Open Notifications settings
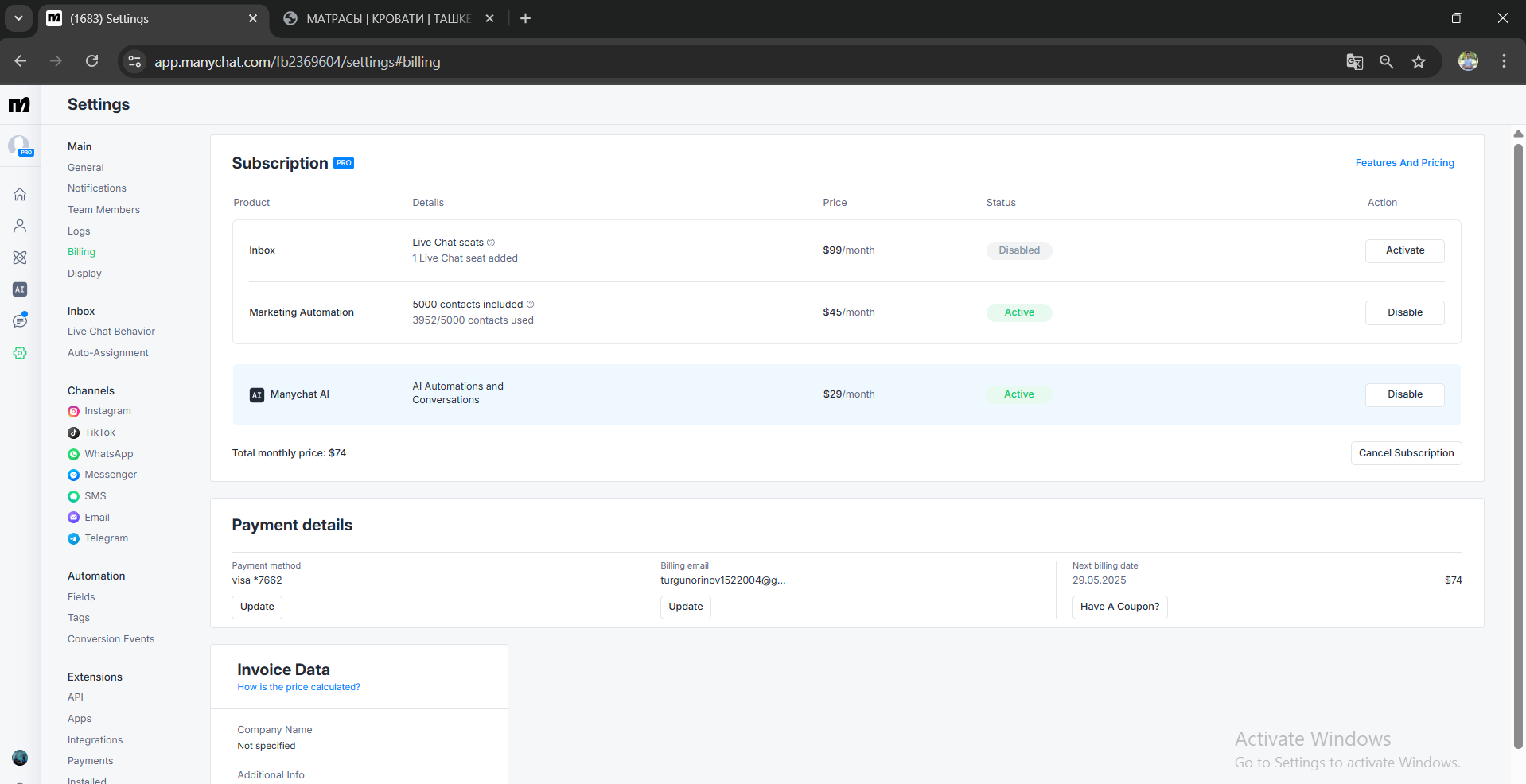Image resolution: width=1526 pixels, height=784 pixels. pyautogui.click(x=97, y=188)
